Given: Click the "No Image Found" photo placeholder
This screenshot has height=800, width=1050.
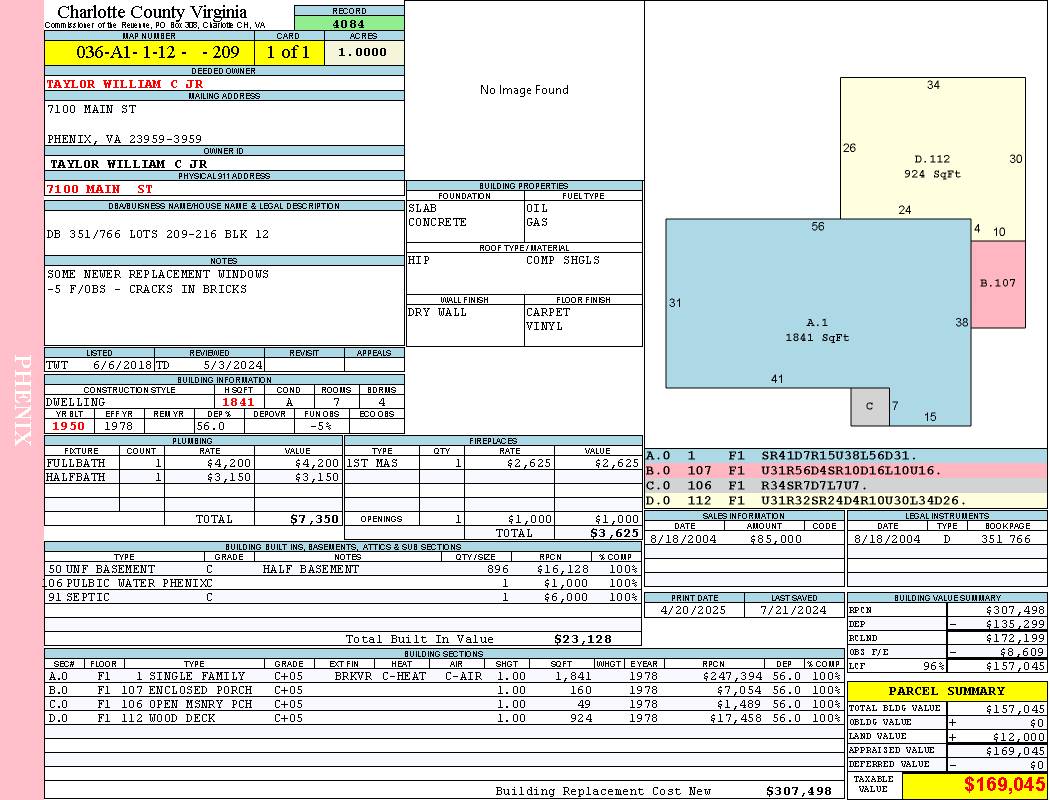Looking at the screenshot, I should tap(524, 90).
